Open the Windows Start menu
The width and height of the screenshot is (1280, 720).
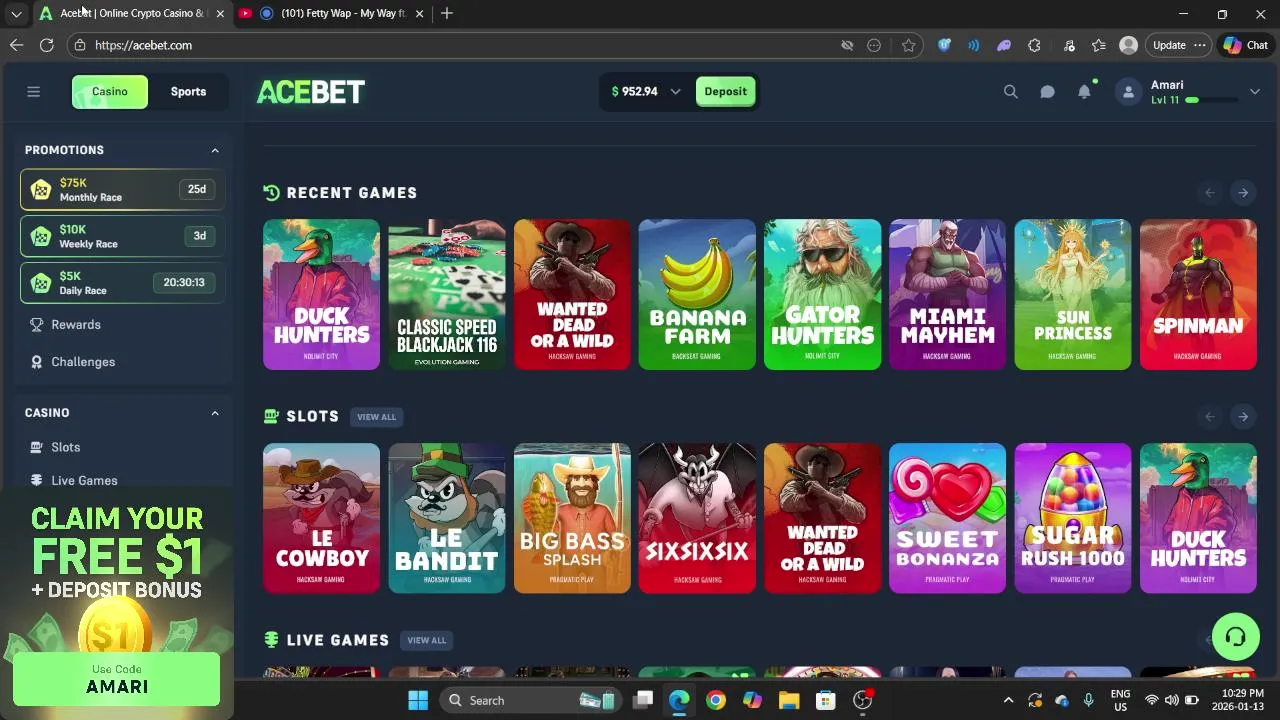pos(418,700)
